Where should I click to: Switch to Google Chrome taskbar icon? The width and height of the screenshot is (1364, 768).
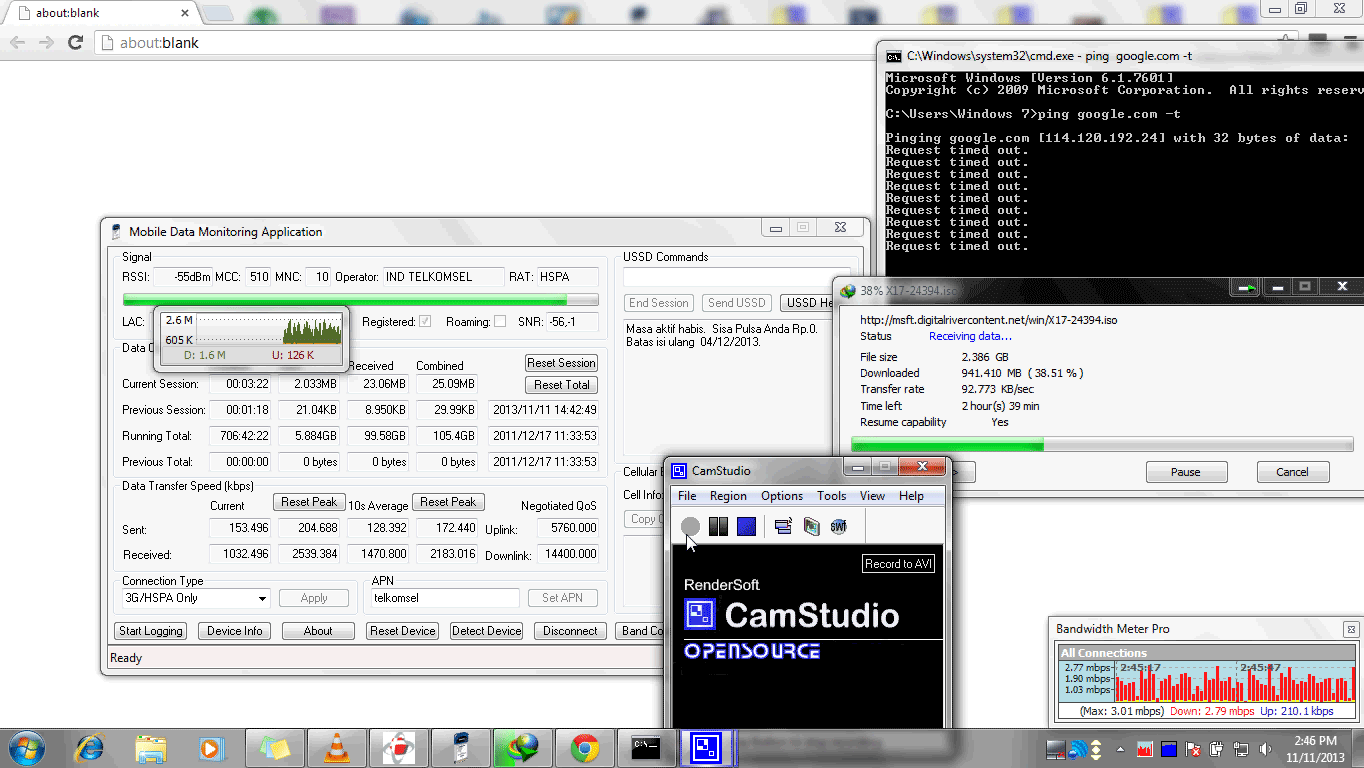[x=585, y=747]
